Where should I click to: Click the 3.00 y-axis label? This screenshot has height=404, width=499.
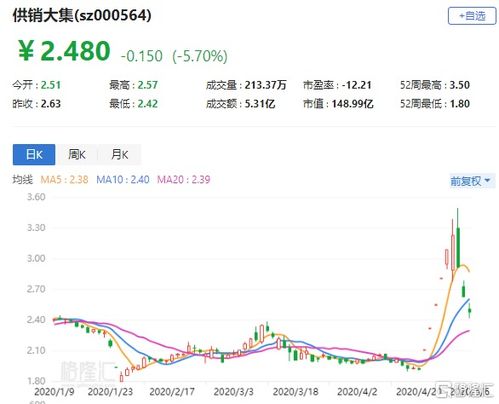[36, 258]
